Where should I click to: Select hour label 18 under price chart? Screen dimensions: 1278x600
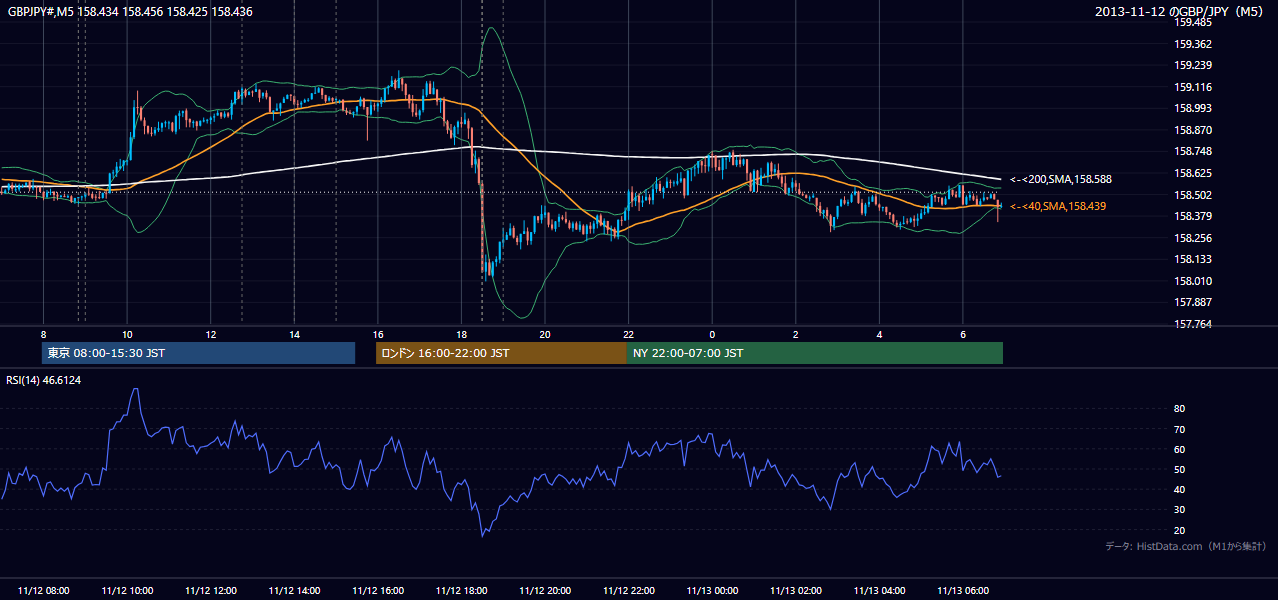click(461, 334)
